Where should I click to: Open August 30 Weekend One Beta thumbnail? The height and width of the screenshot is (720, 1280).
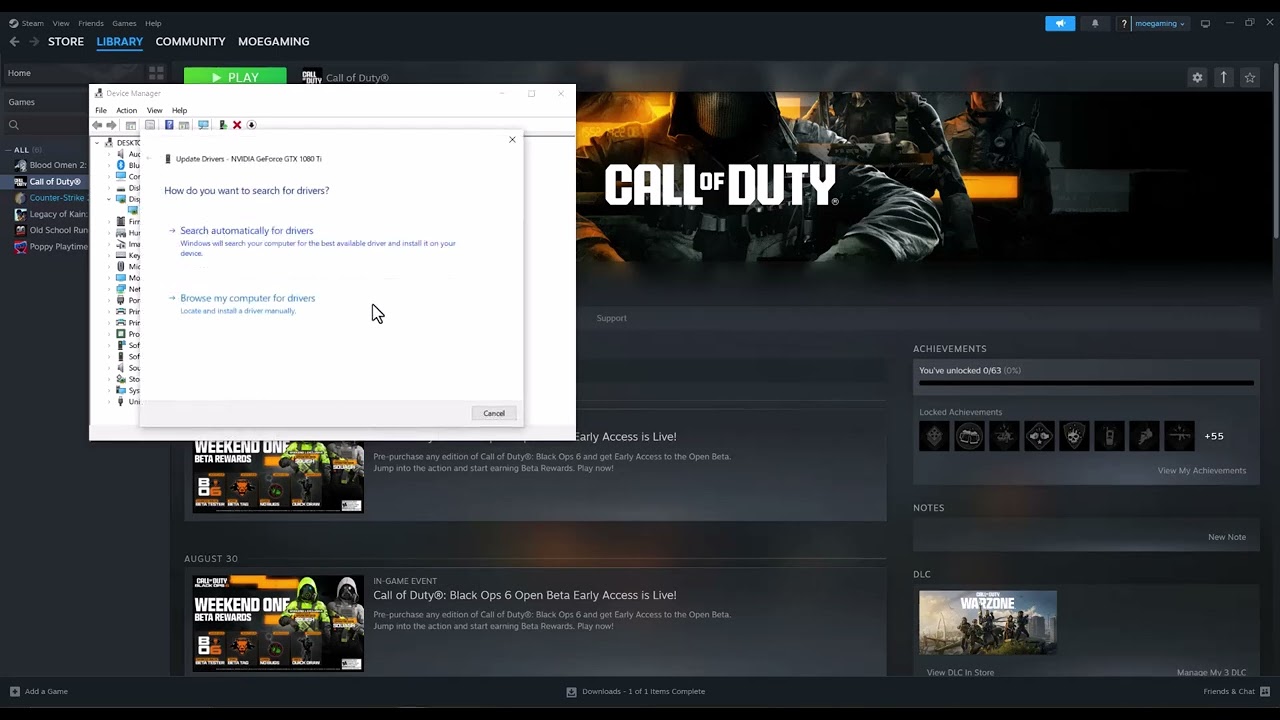point(279,623)
